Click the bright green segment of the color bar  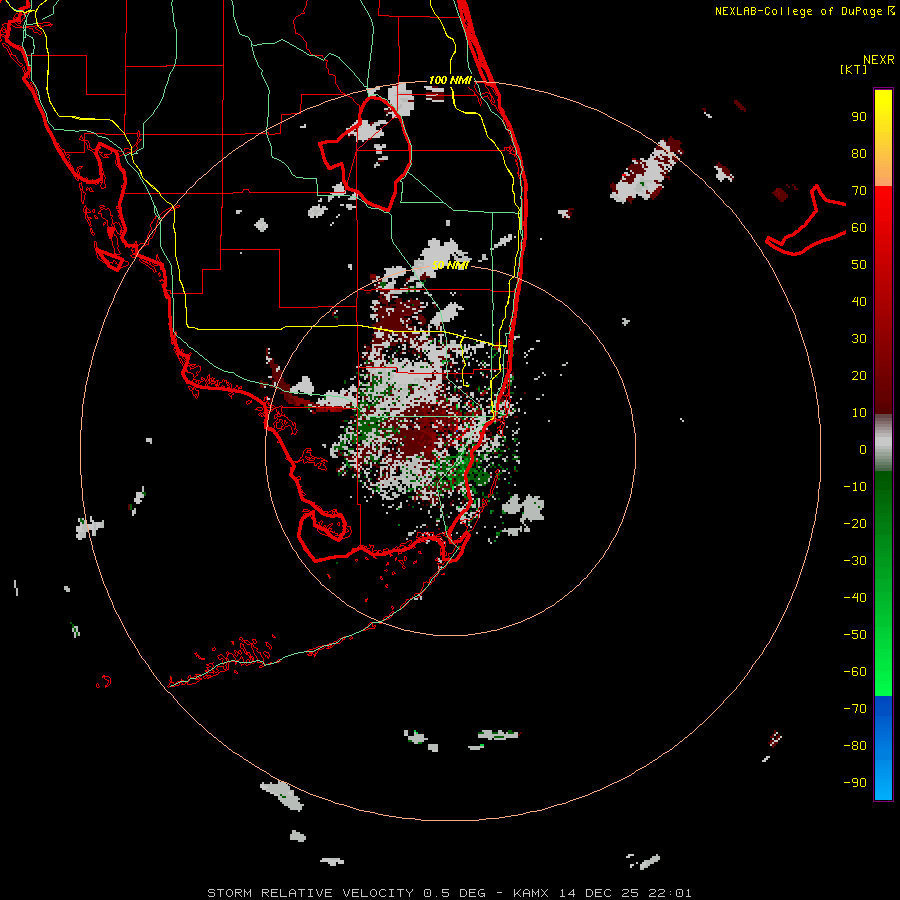point(883,584)
